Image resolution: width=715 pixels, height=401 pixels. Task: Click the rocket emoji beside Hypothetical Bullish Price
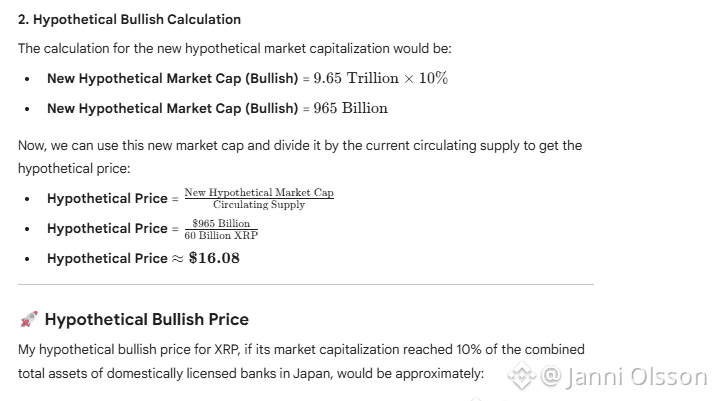click(x=28, y=320)
